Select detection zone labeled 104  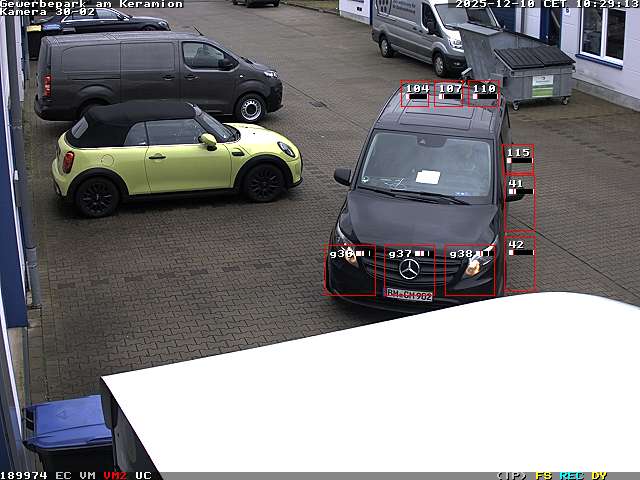[415, 94]
